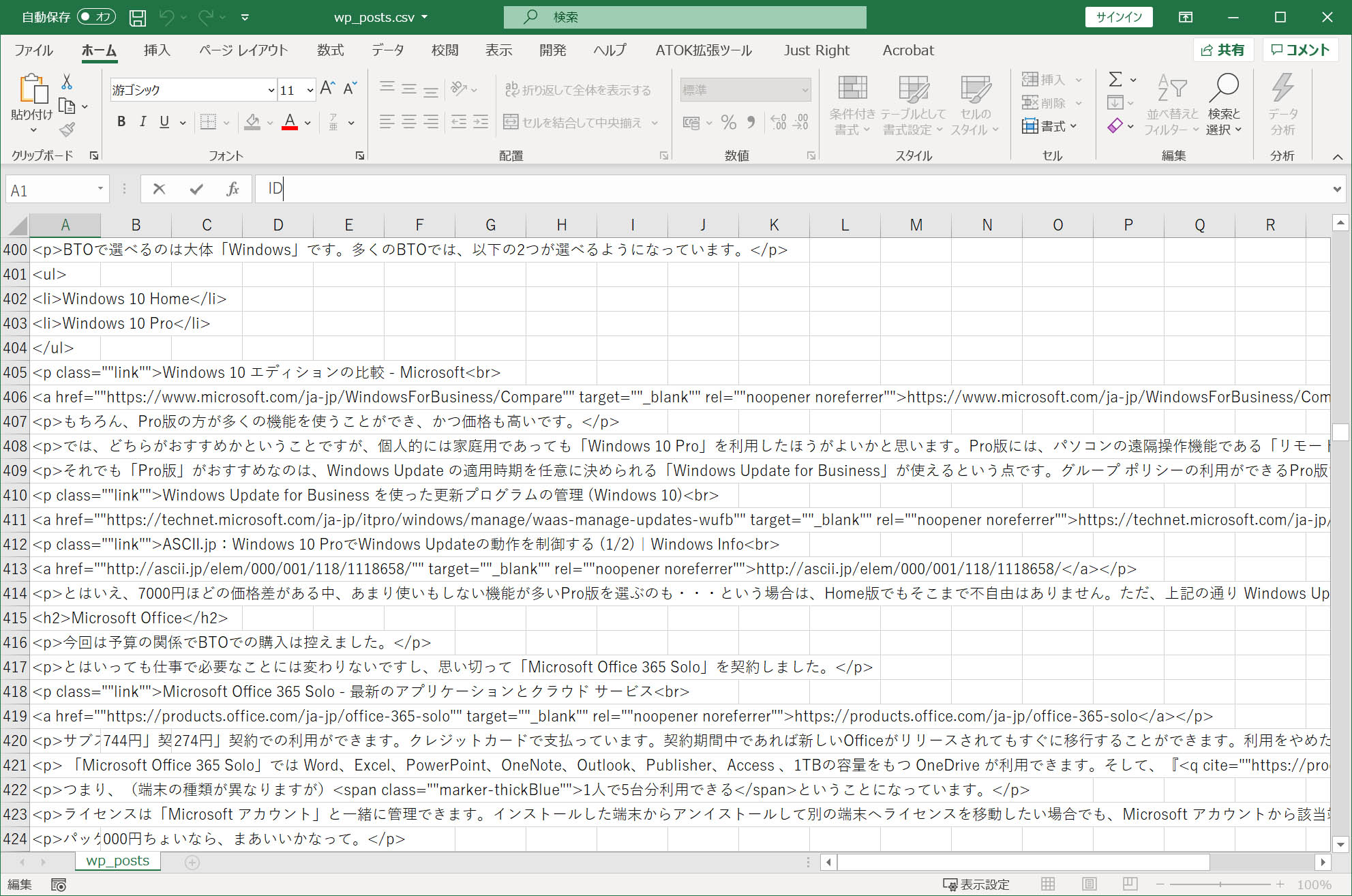Open the font size dropdown showing 11
The image size is (1352, 896).
[310, 90]
